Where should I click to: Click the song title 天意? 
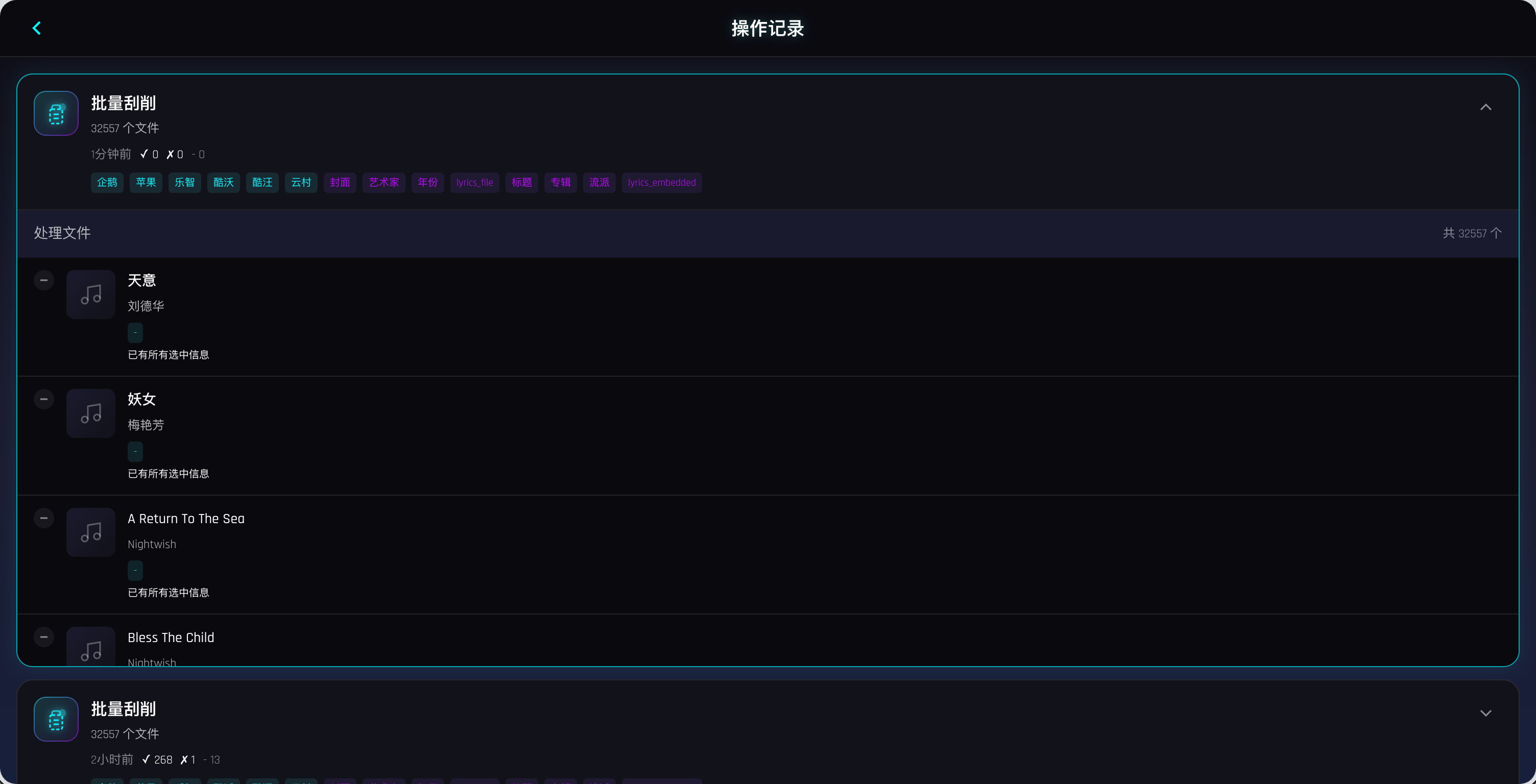(x=142, y=280)
